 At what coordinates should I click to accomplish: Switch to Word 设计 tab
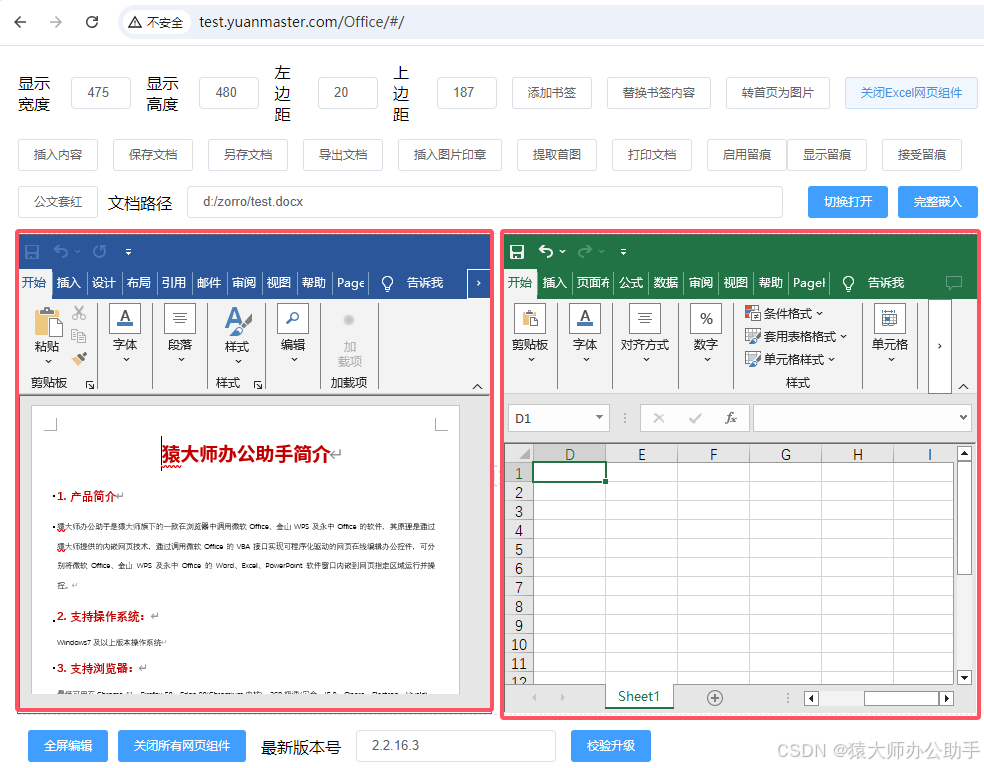104,283
